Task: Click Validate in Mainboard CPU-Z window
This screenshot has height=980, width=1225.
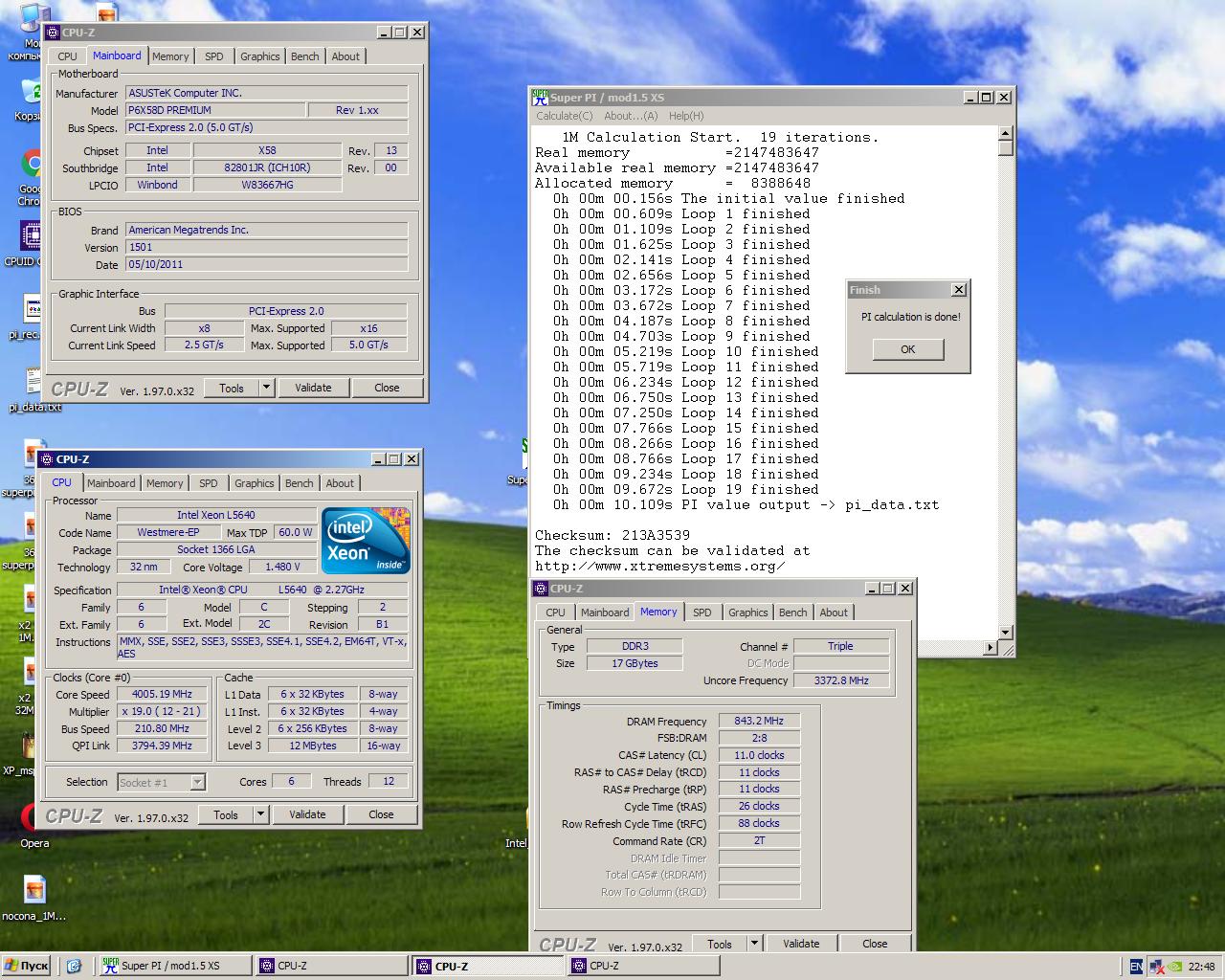Action: click(x=313, y=388)
